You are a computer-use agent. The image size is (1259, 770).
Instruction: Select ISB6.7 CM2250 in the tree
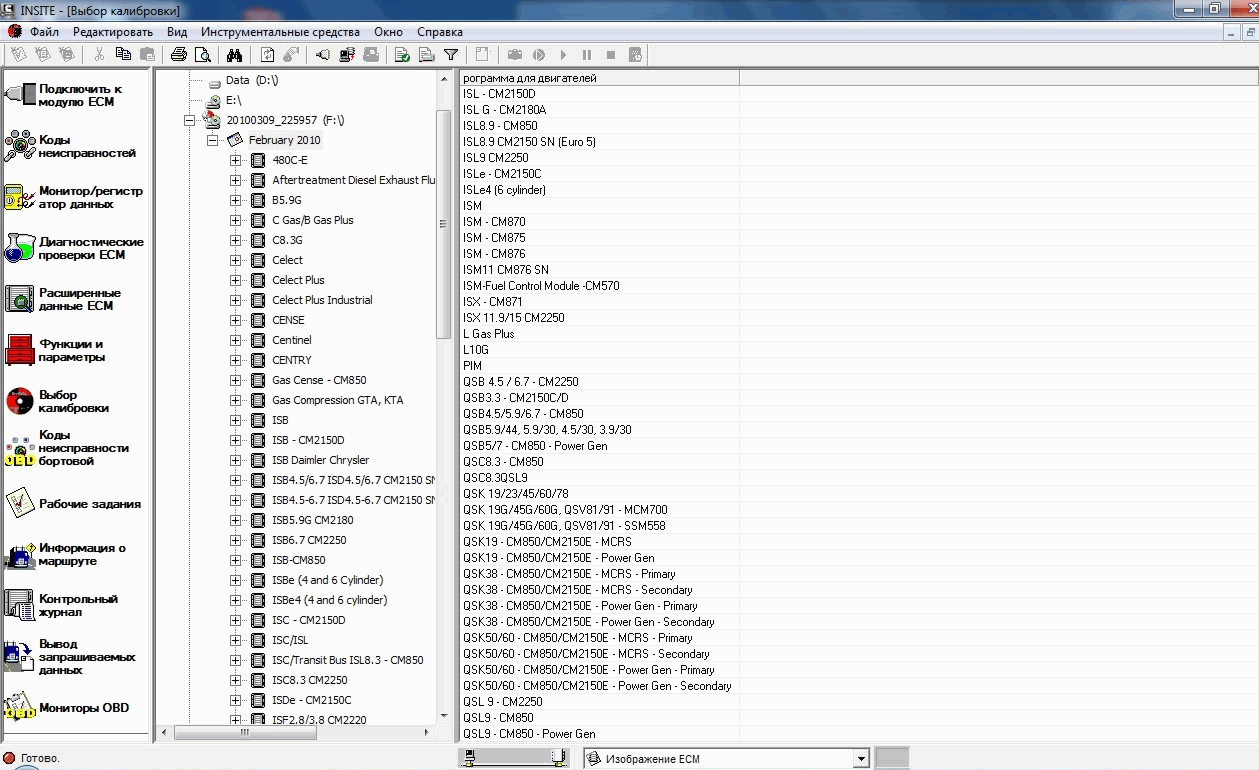point(309,540)
